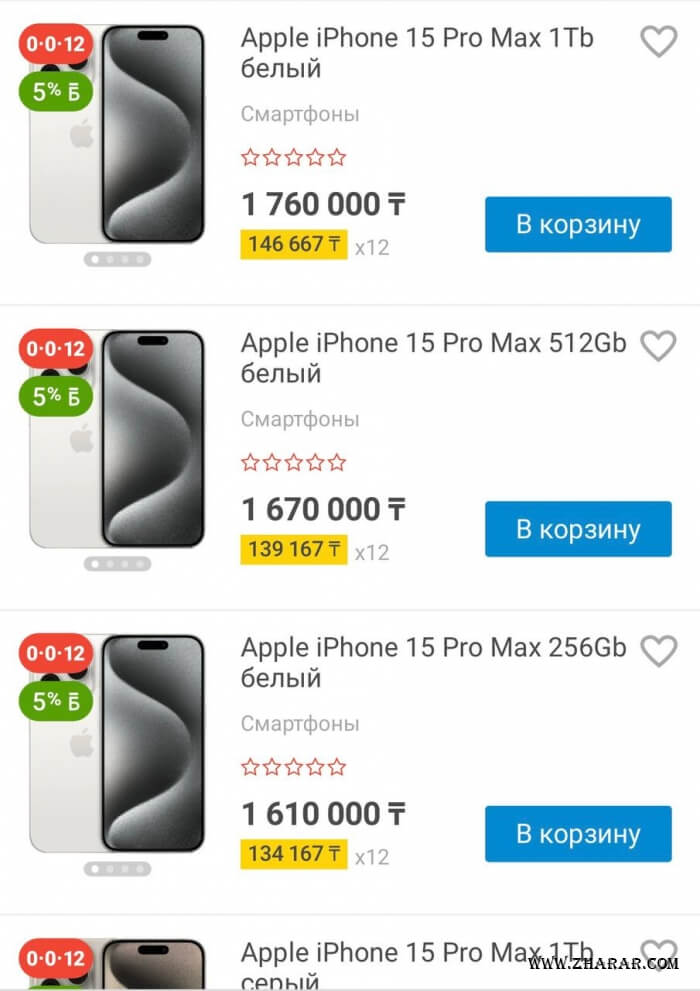Click green 5% bonus badge on 1Tb белый
700x991 pixels.
(56, 92)
